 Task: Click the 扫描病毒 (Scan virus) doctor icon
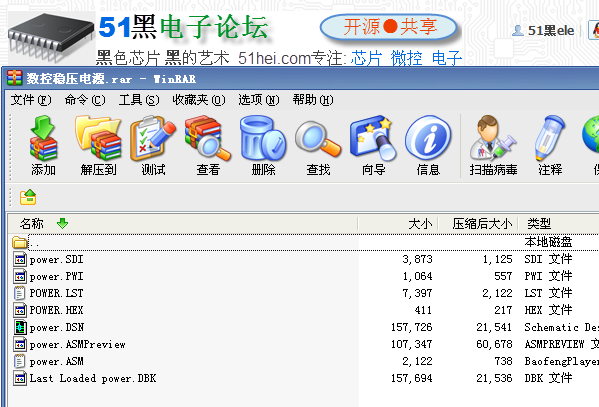click(x=493, y=138)
